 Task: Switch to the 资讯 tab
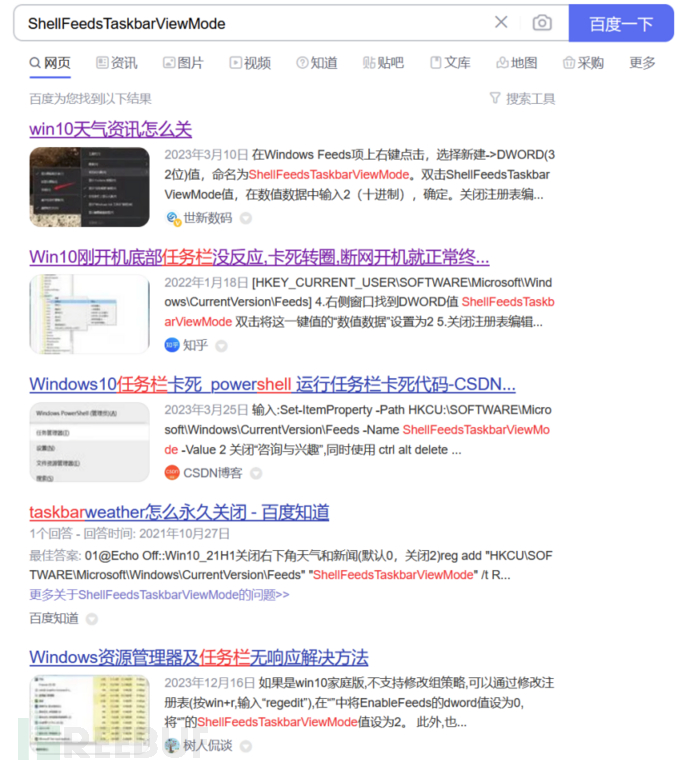pos(116,63)
